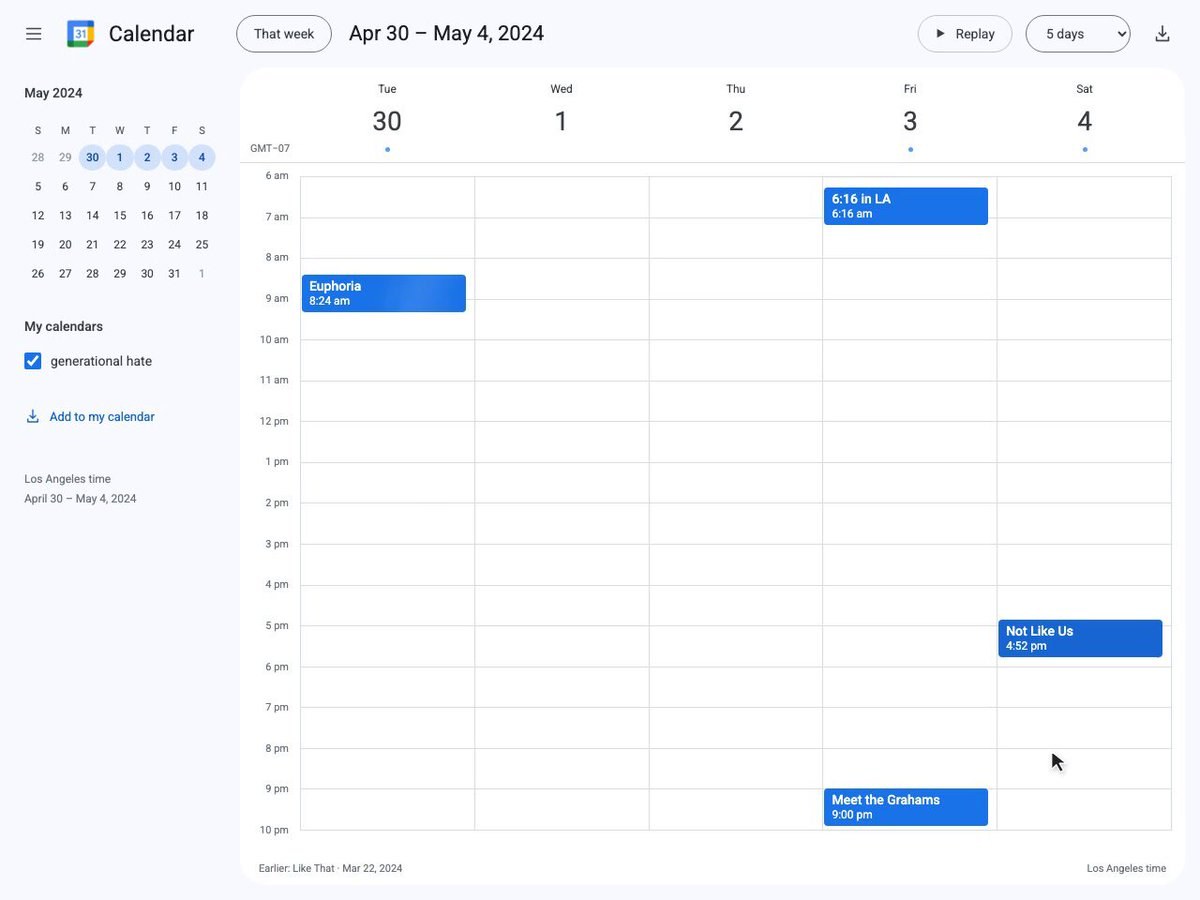Select May 7 in mini calendar
1200x900 pixels.
(92, 186)
